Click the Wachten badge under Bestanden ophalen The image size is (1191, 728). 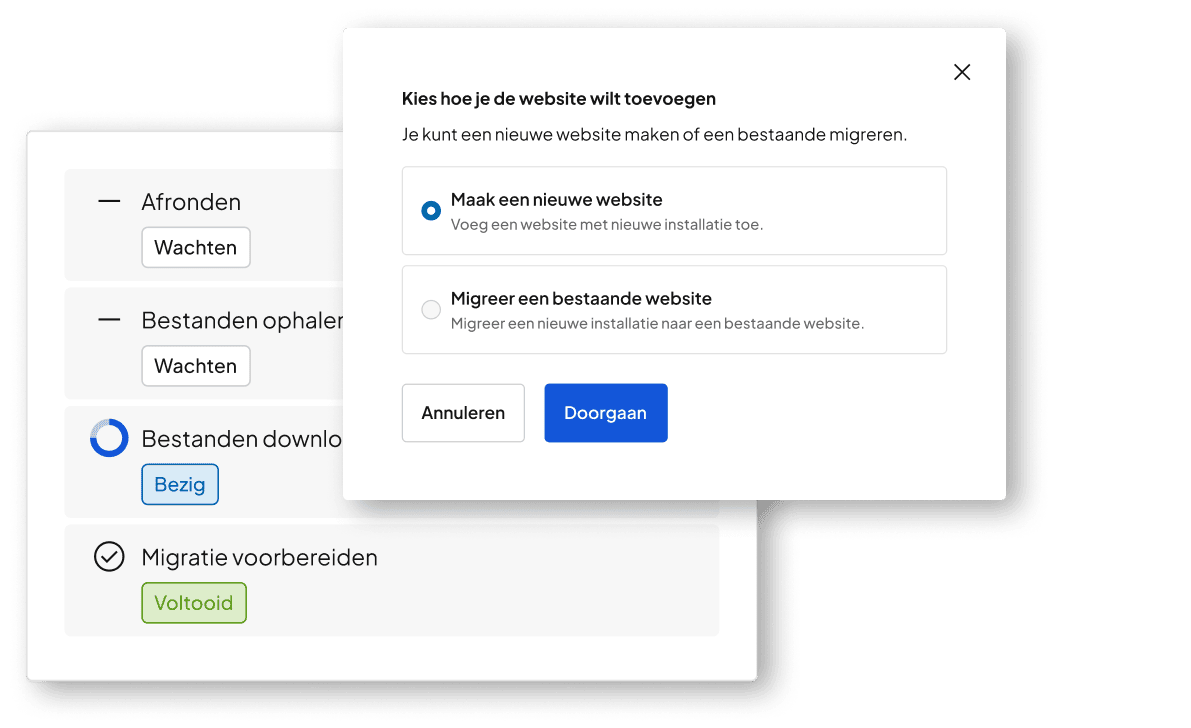[x=196, y=366]
